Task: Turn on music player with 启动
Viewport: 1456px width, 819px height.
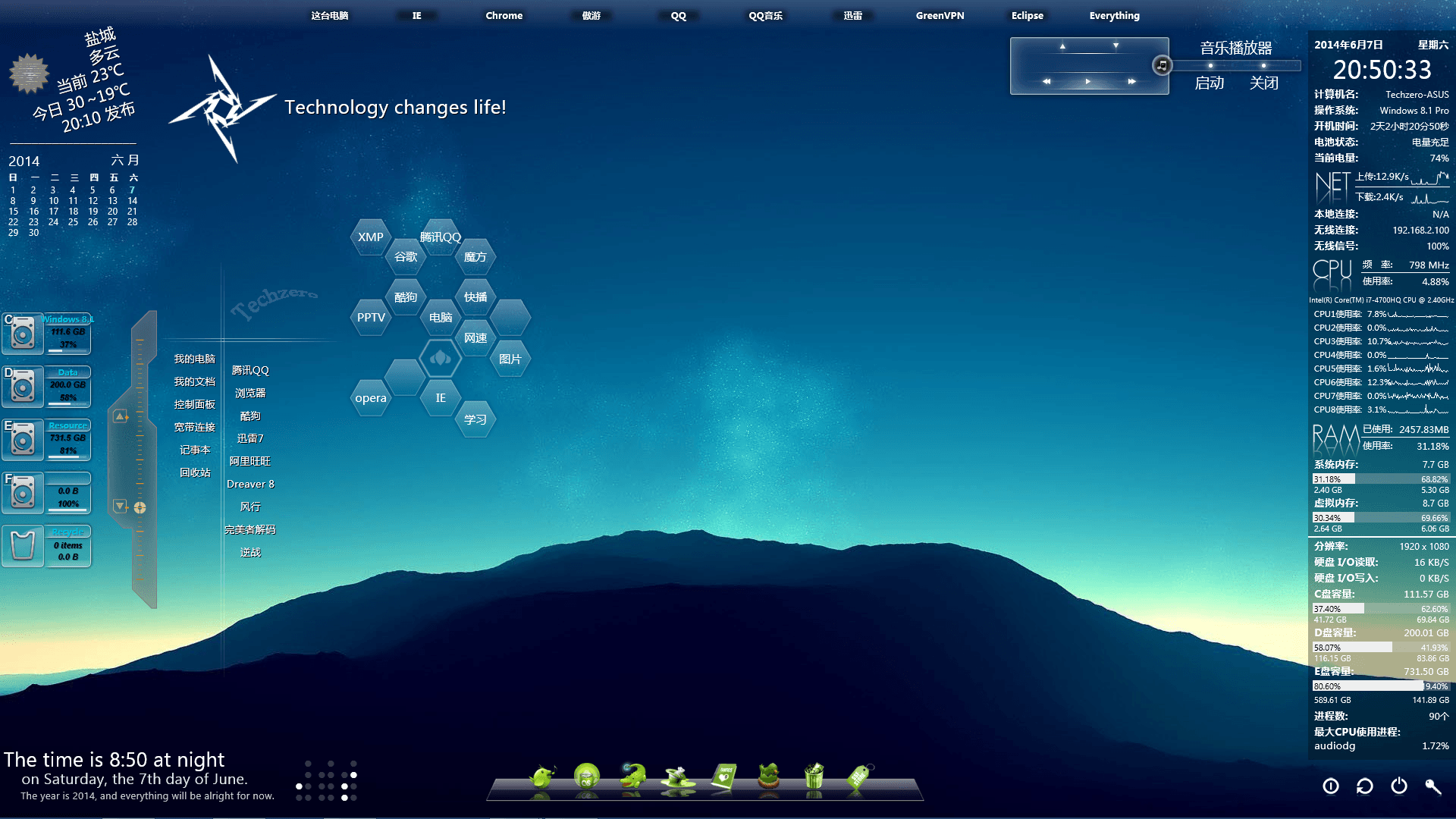Action: coord(1210,83)
